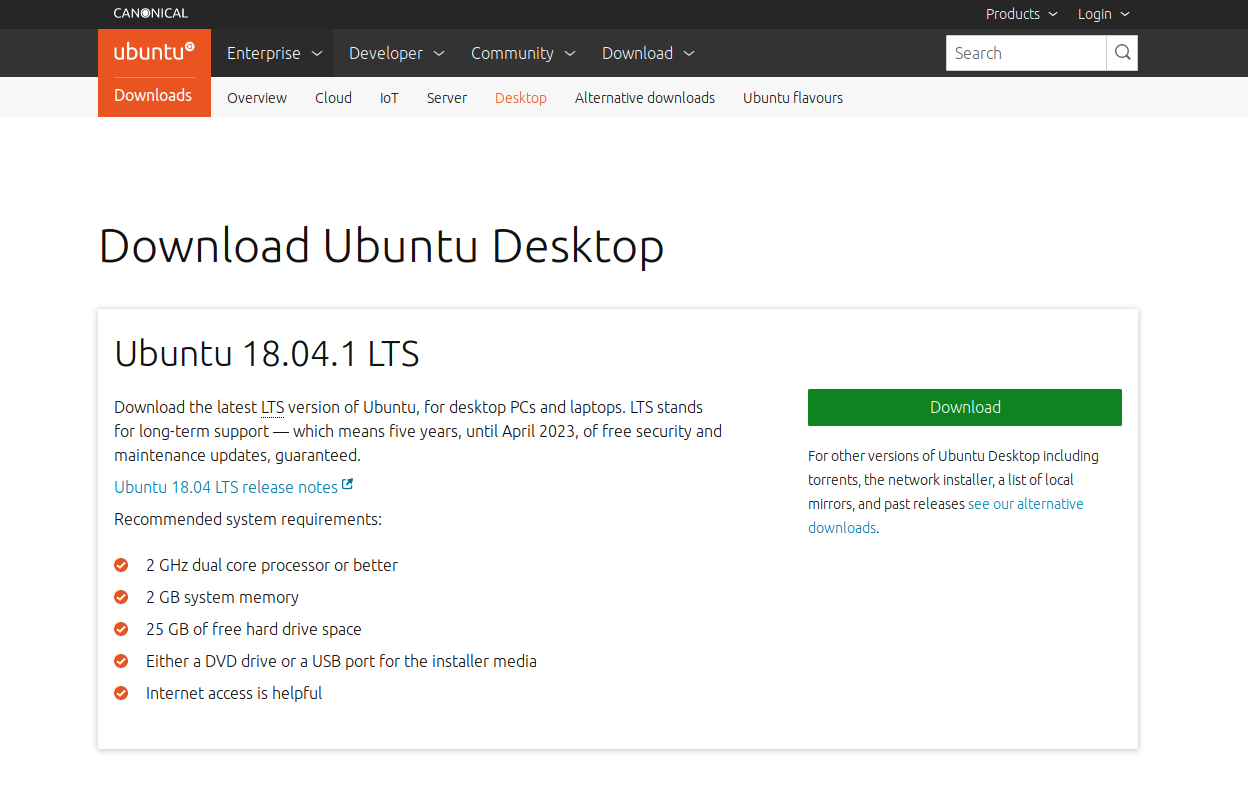
Task: Click tick icon beside 2 GB memory
Action: point(121,597)
